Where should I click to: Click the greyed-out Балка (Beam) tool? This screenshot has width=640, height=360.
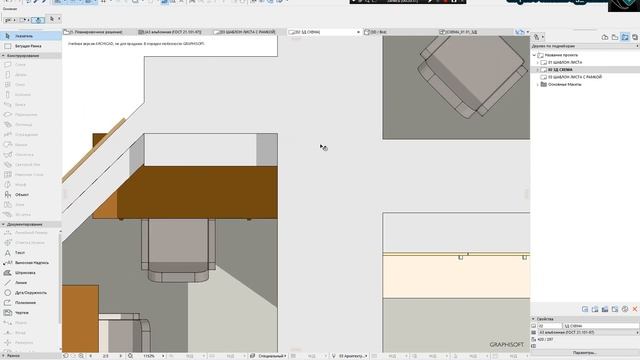tap(31, 104)
